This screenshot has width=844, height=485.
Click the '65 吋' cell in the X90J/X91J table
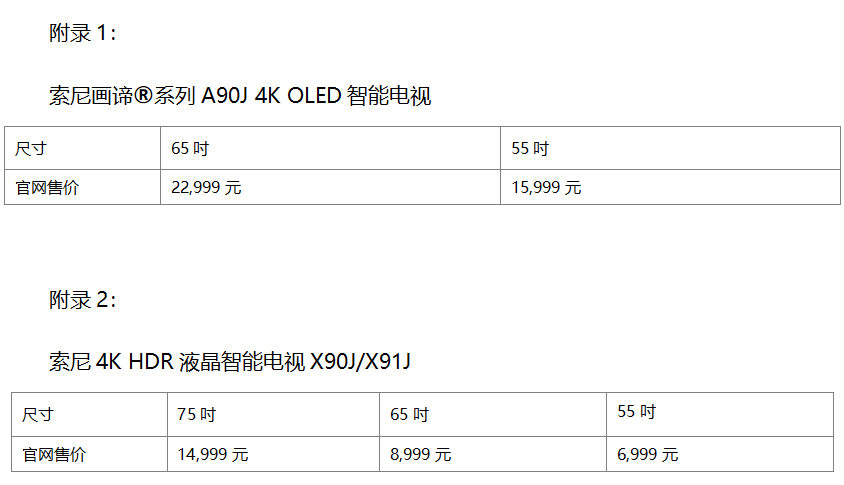pos(410,414)
